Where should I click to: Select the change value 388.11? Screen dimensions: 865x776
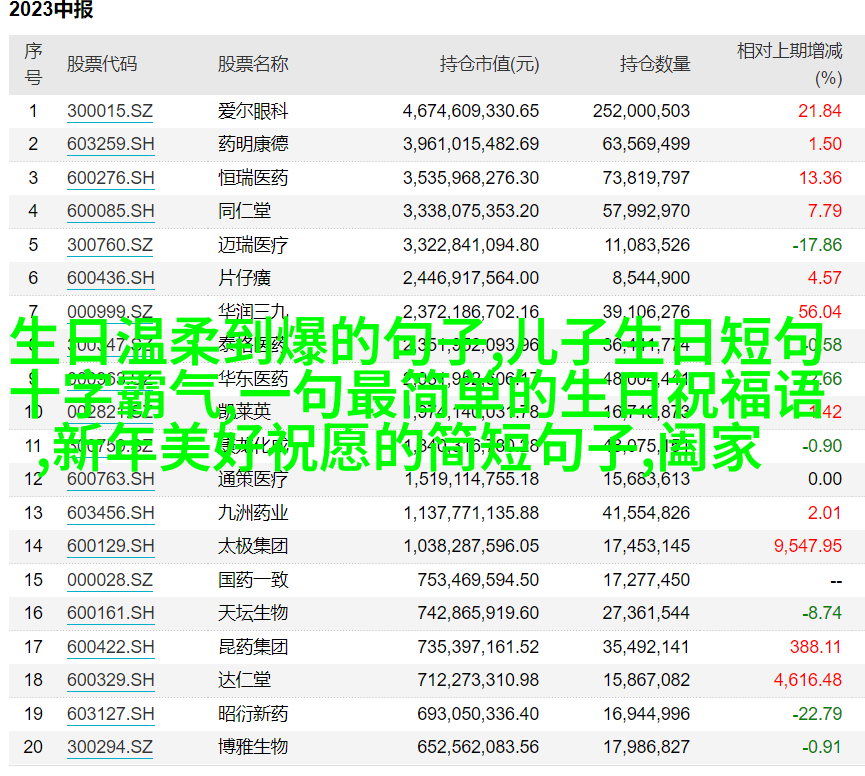(x=815, y=647)
